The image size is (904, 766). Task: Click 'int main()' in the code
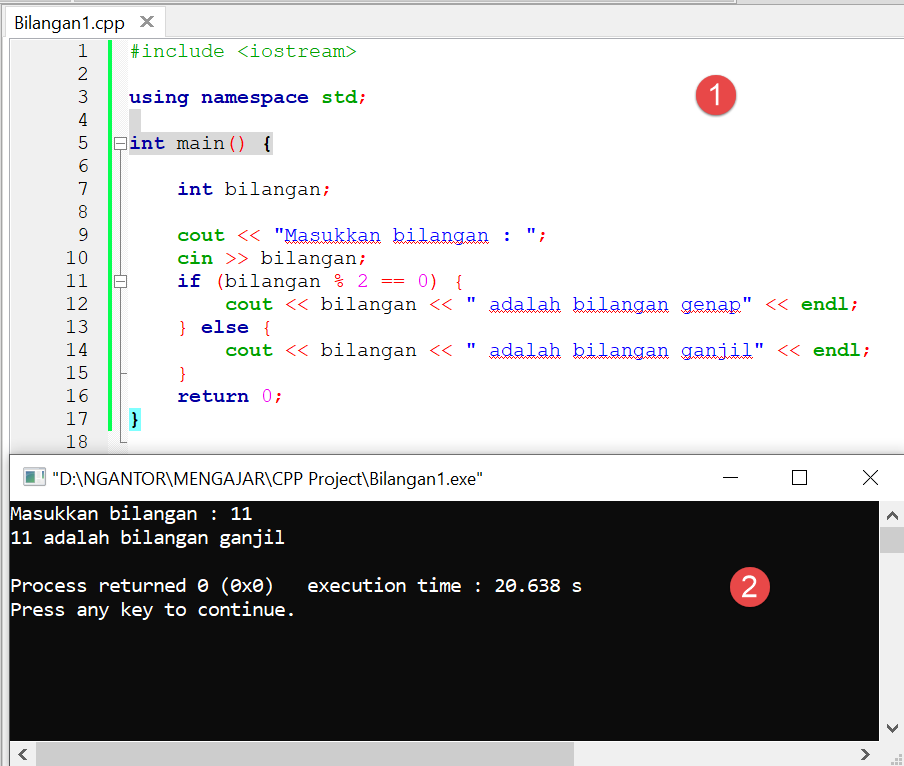[187, 143]
